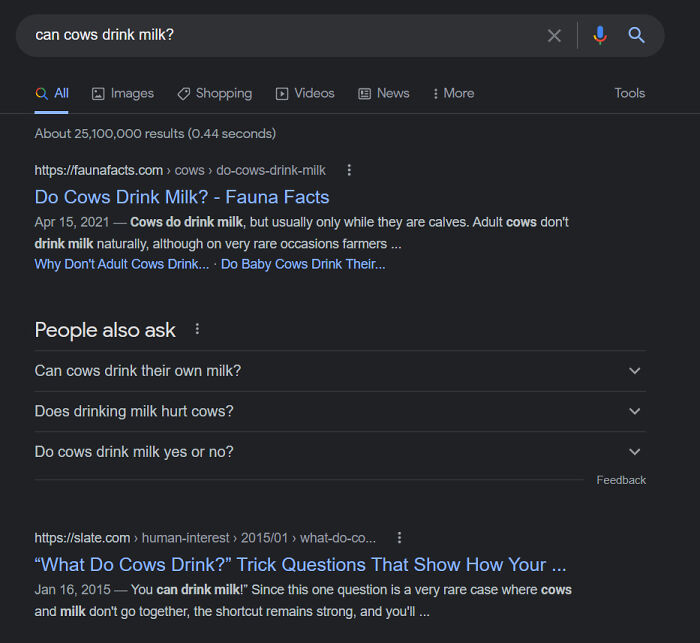
Task: Open the three-dot menu beside the faunafacts.com result
Action: point(349,170)
